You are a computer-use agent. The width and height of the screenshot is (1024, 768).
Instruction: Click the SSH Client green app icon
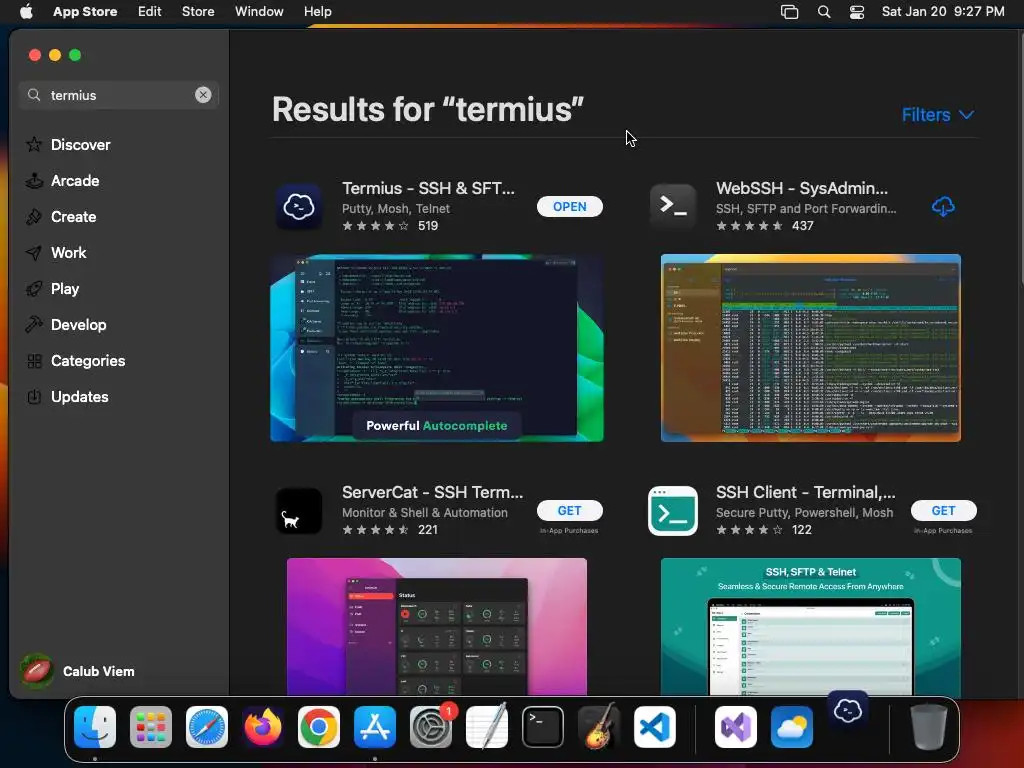click(673, 511)
